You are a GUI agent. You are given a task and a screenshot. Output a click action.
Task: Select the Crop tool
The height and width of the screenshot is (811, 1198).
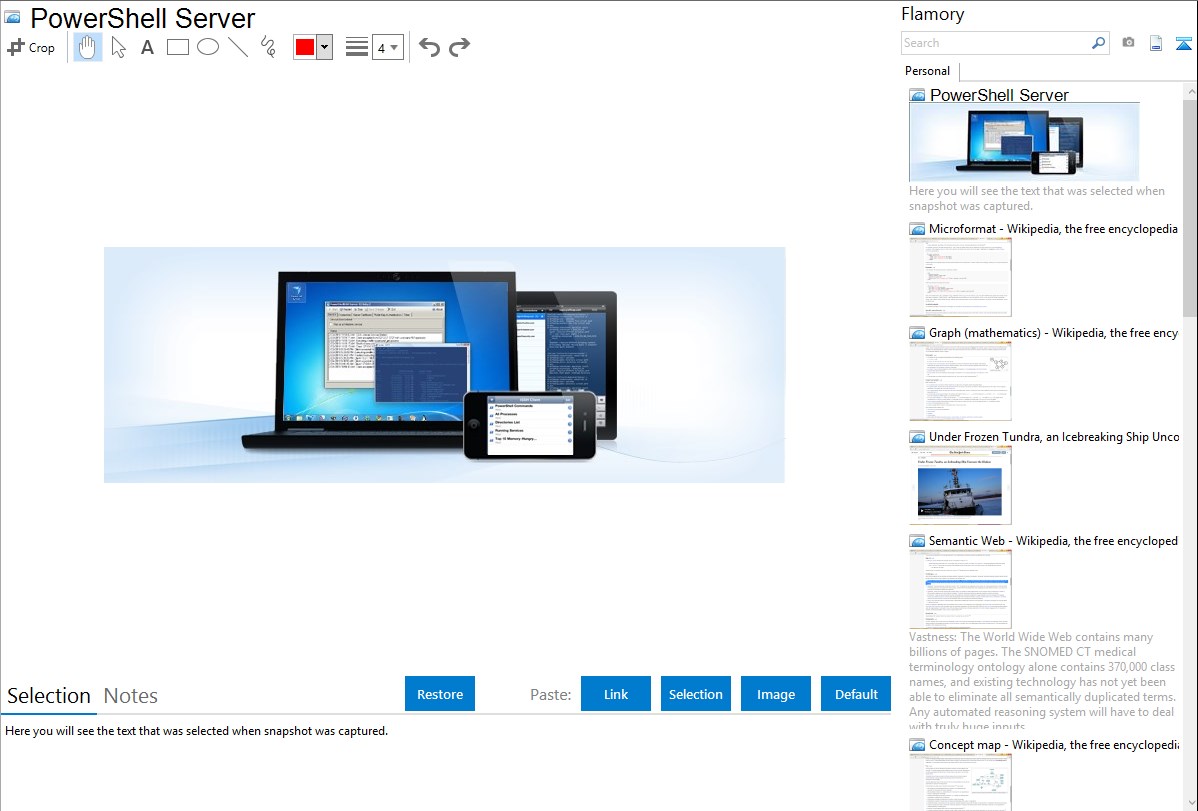click(31, 47)
